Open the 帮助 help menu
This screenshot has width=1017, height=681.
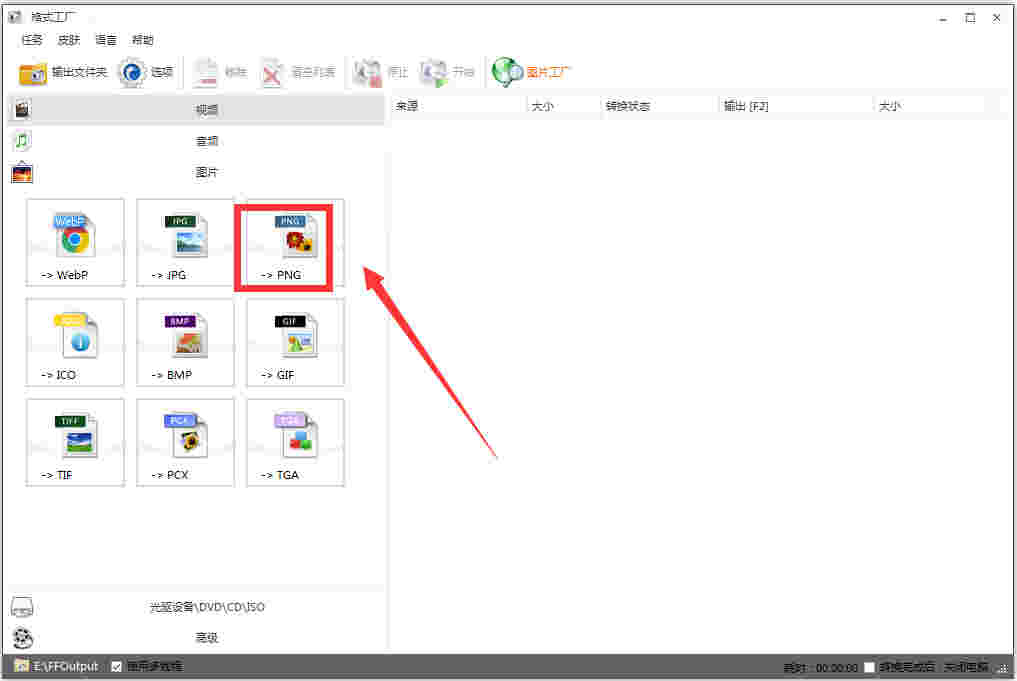(143, 40)
